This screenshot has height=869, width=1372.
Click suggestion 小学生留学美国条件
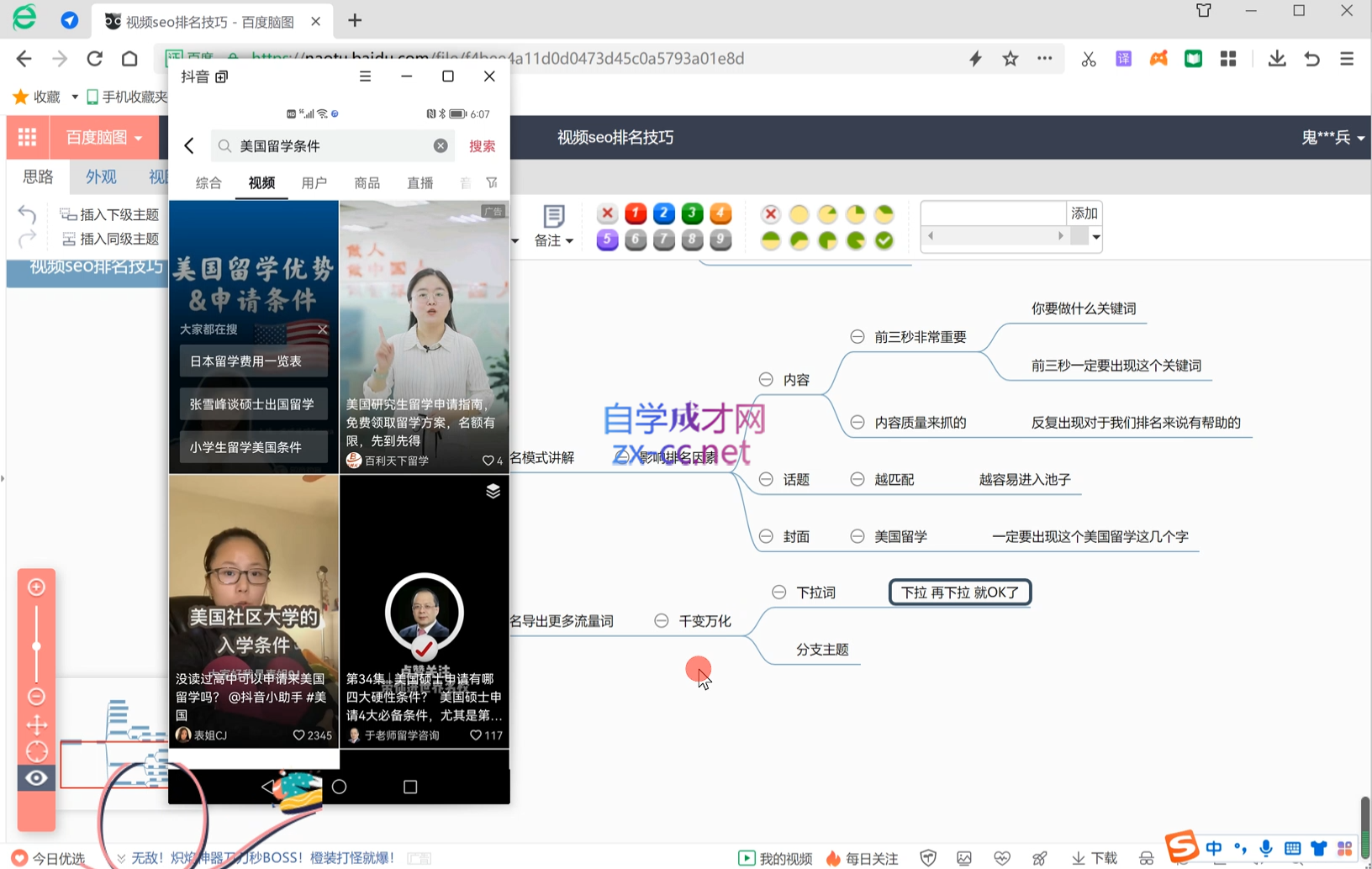[x=254, y=447]
